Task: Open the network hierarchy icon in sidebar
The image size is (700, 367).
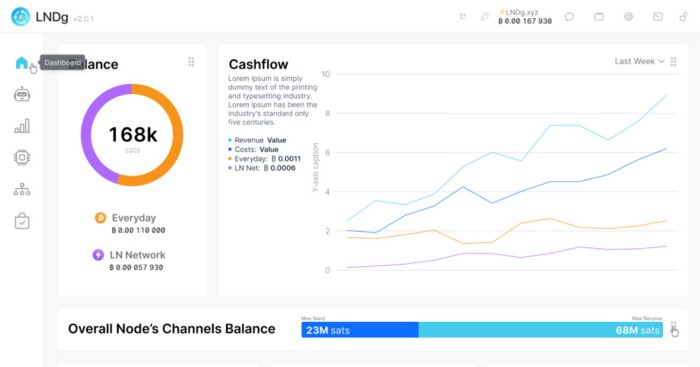Action: [22, 189]
